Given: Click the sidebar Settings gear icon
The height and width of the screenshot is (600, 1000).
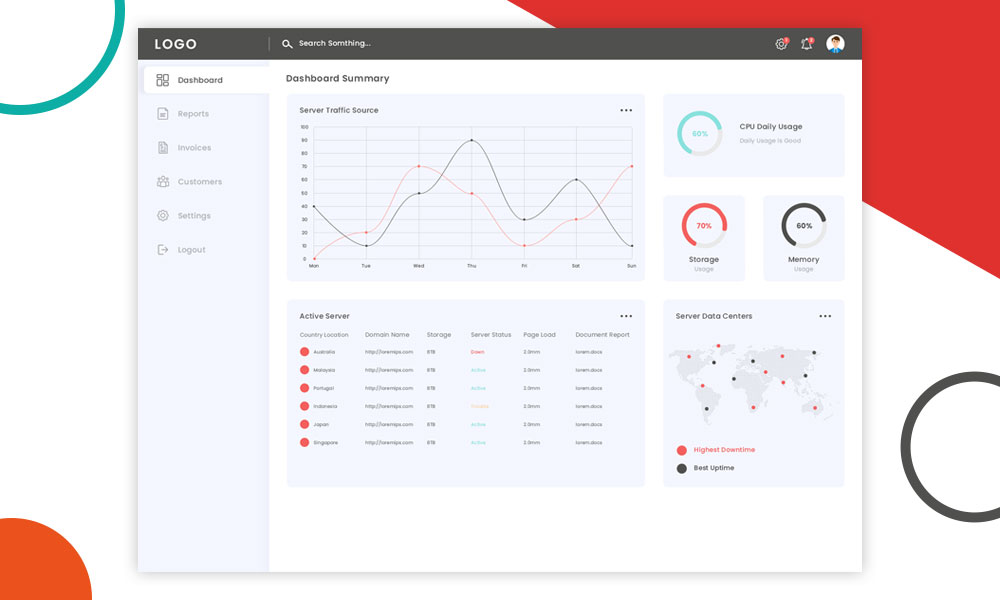Looking at the screenshot, I should coord(163,216).
